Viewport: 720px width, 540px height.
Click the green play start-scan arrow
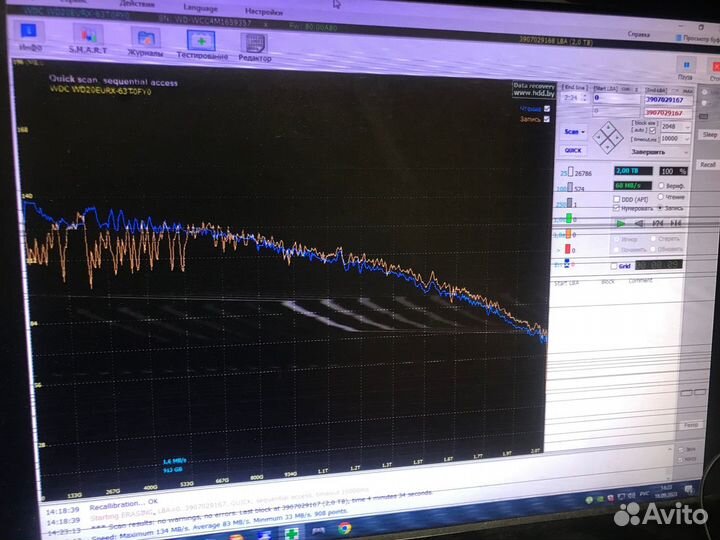coord(620,222)
